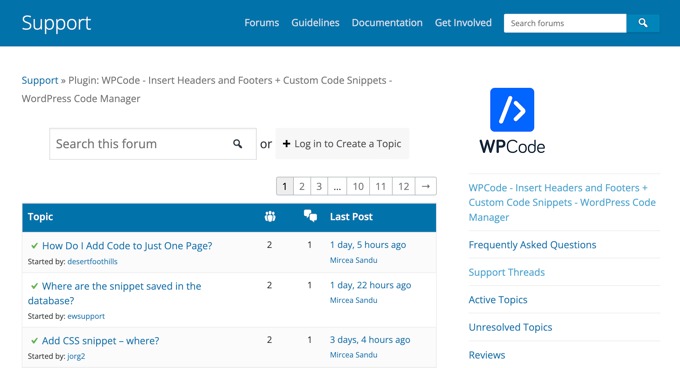The width and height of the screenshot is (680, 368).
Task: Go to pagination page 12
Action: point(404,186)
